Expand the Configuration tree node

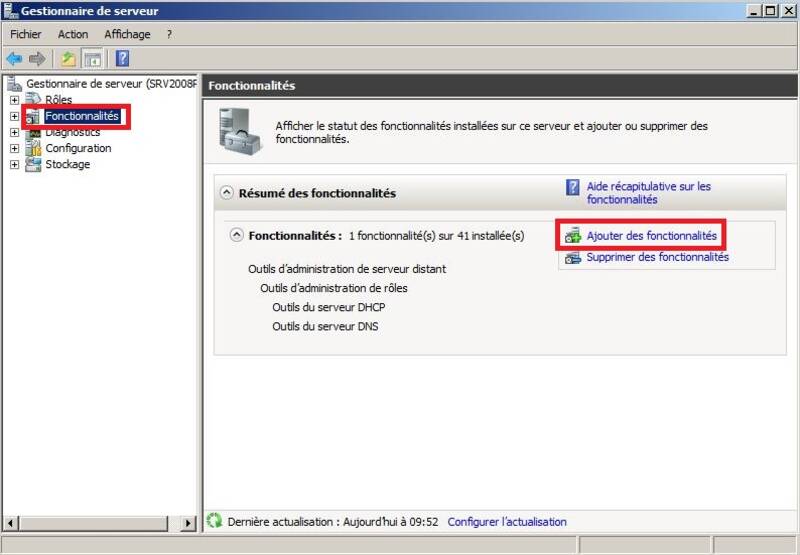click(15, 148)
